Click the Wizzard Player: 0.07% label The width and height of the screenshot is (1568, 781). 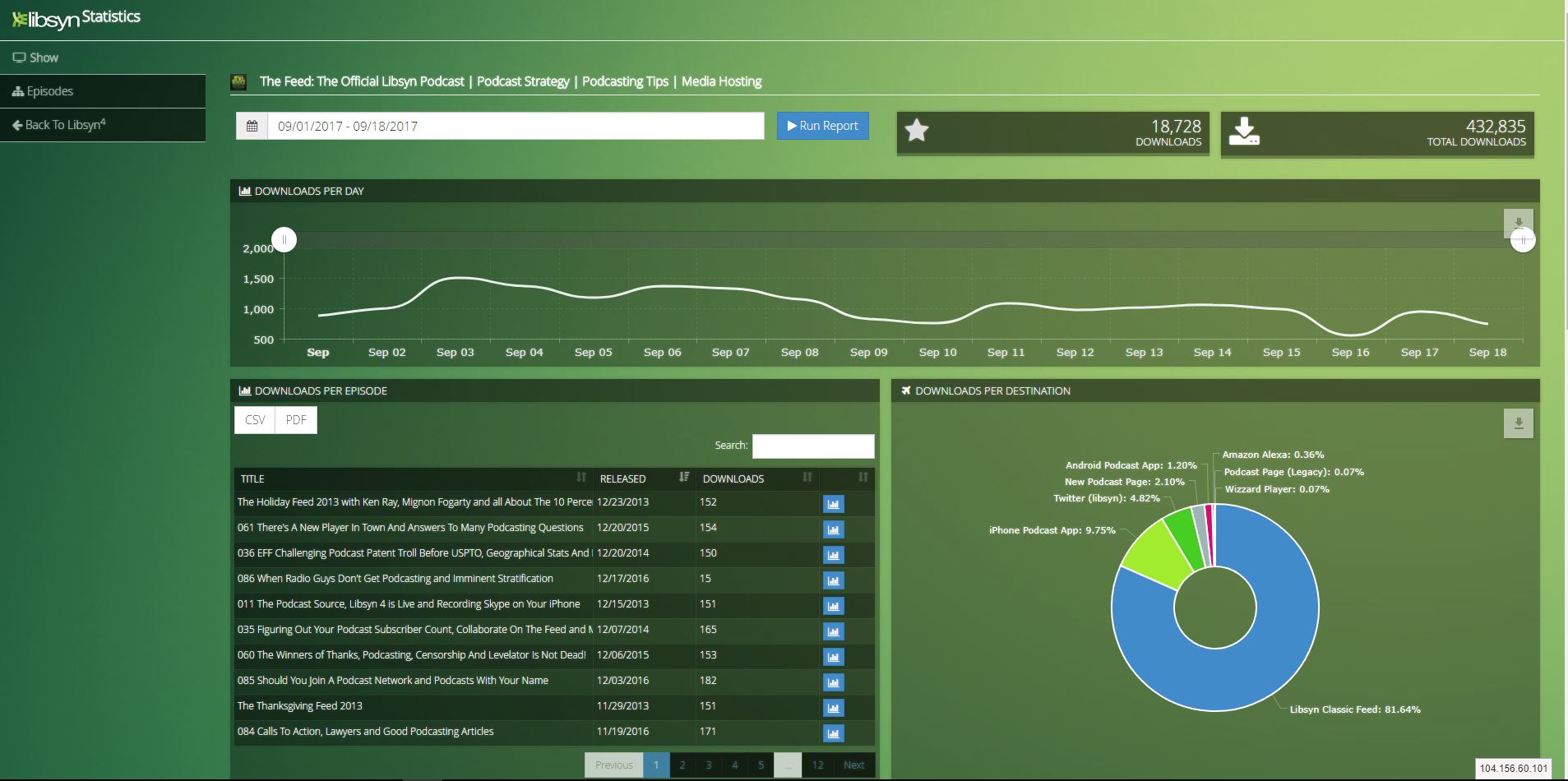click(x=1277, y=489)
